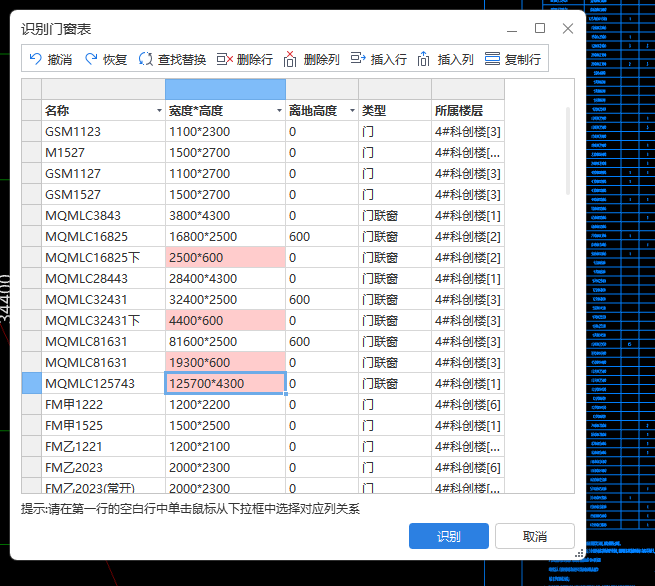Image resolution: width=655 pixels, height=586 pixels.
Task: Click the 600 height cell of MQMLC32431
Action: click(322, 299)
